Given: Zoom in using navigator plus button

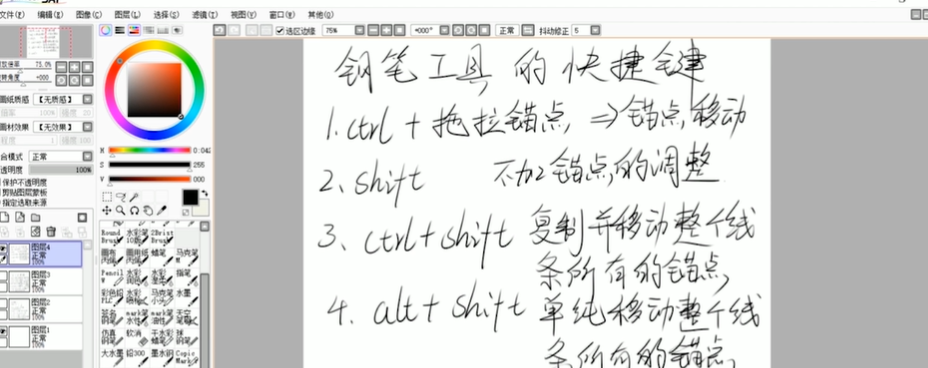Looking at the screenshot, I should pyautogui.click(x=75, y=67).
